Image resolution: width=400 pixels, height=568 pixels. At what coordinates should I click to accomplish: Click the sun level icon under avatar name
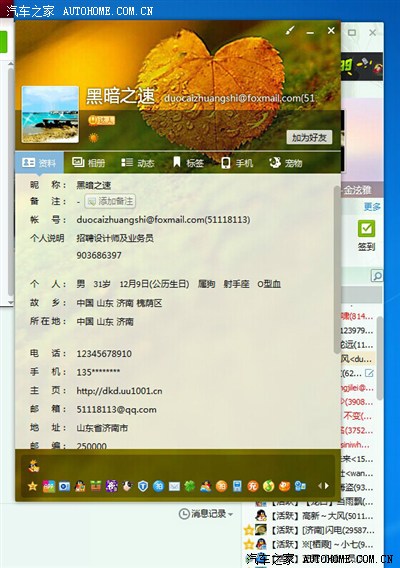pos(93,138)
